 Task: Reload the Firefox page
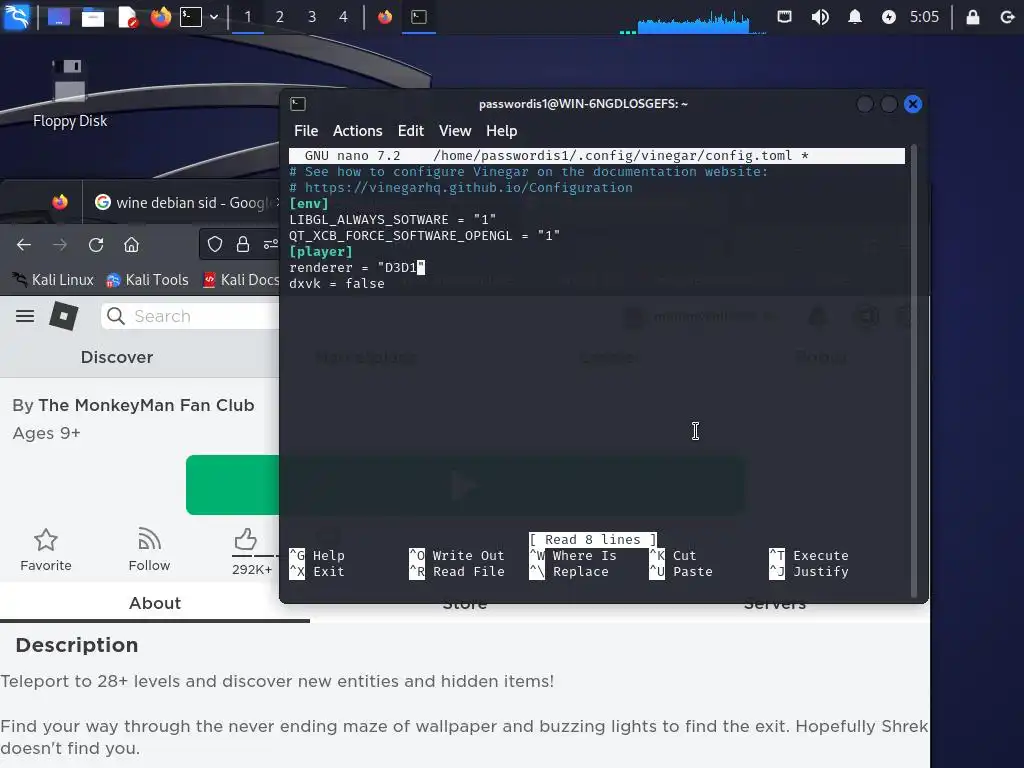coord(96,245)
